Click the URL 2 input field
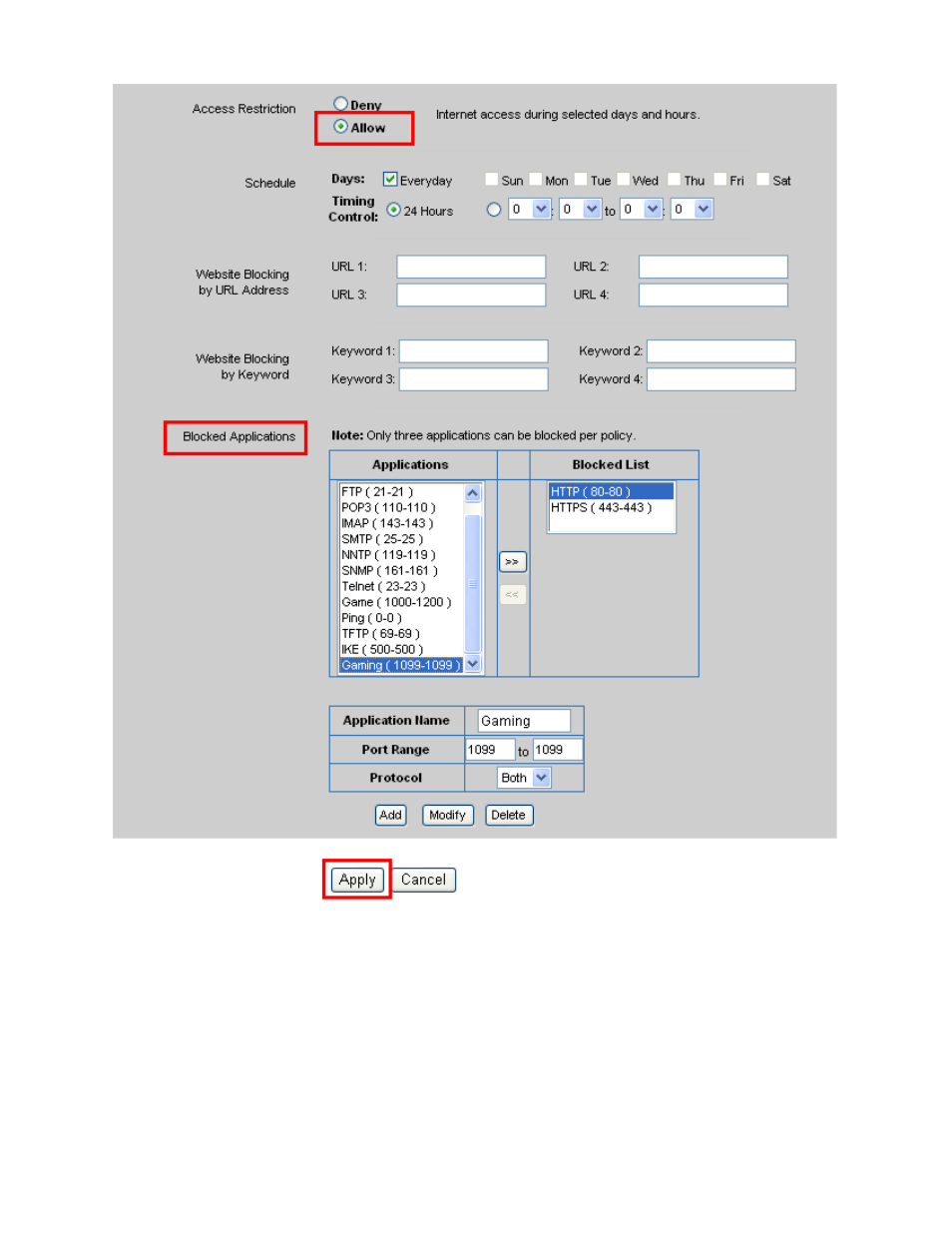 point(714,267)
